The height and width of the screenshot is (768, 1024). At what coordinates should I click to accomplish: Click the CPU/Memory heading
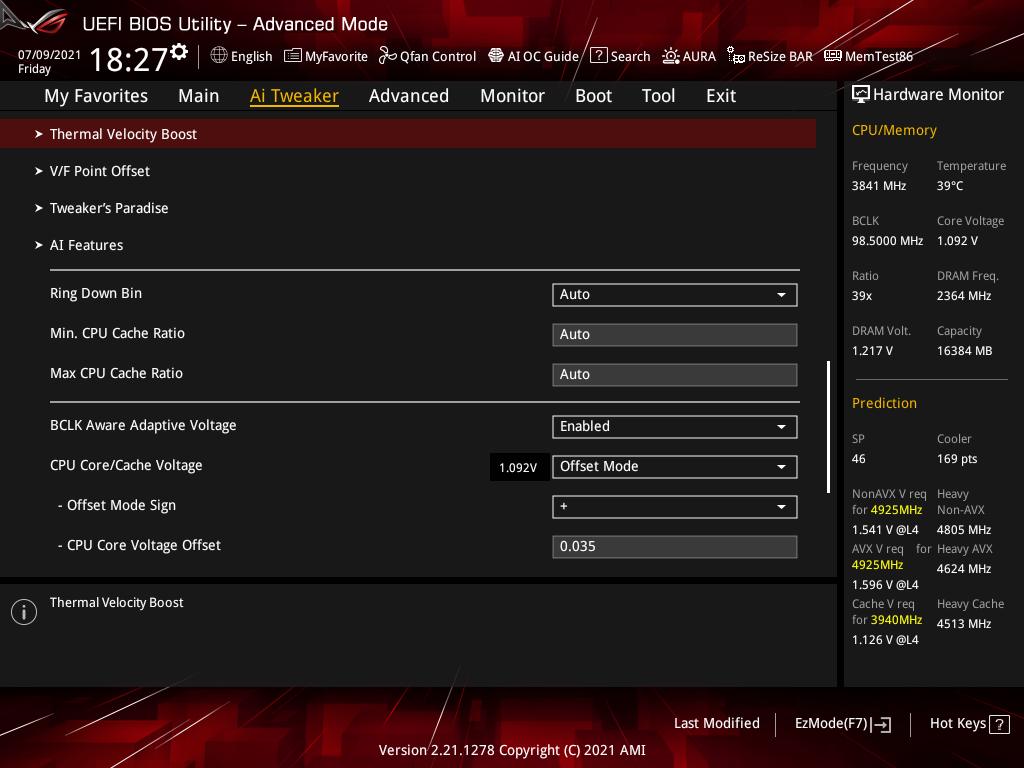tap(894, 131)
